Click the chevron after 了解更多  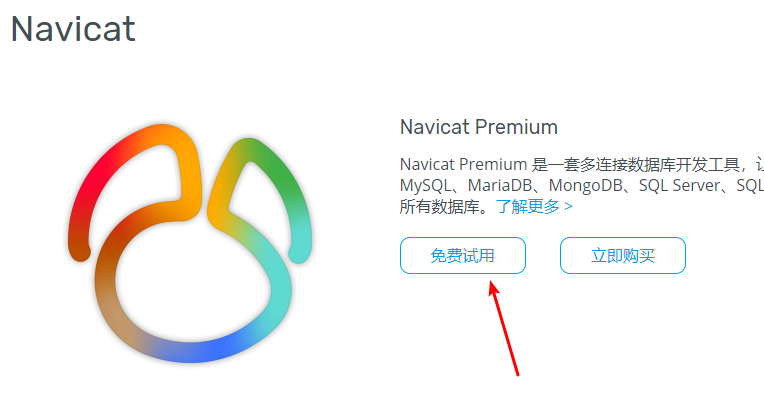click(x=568, y=207)
